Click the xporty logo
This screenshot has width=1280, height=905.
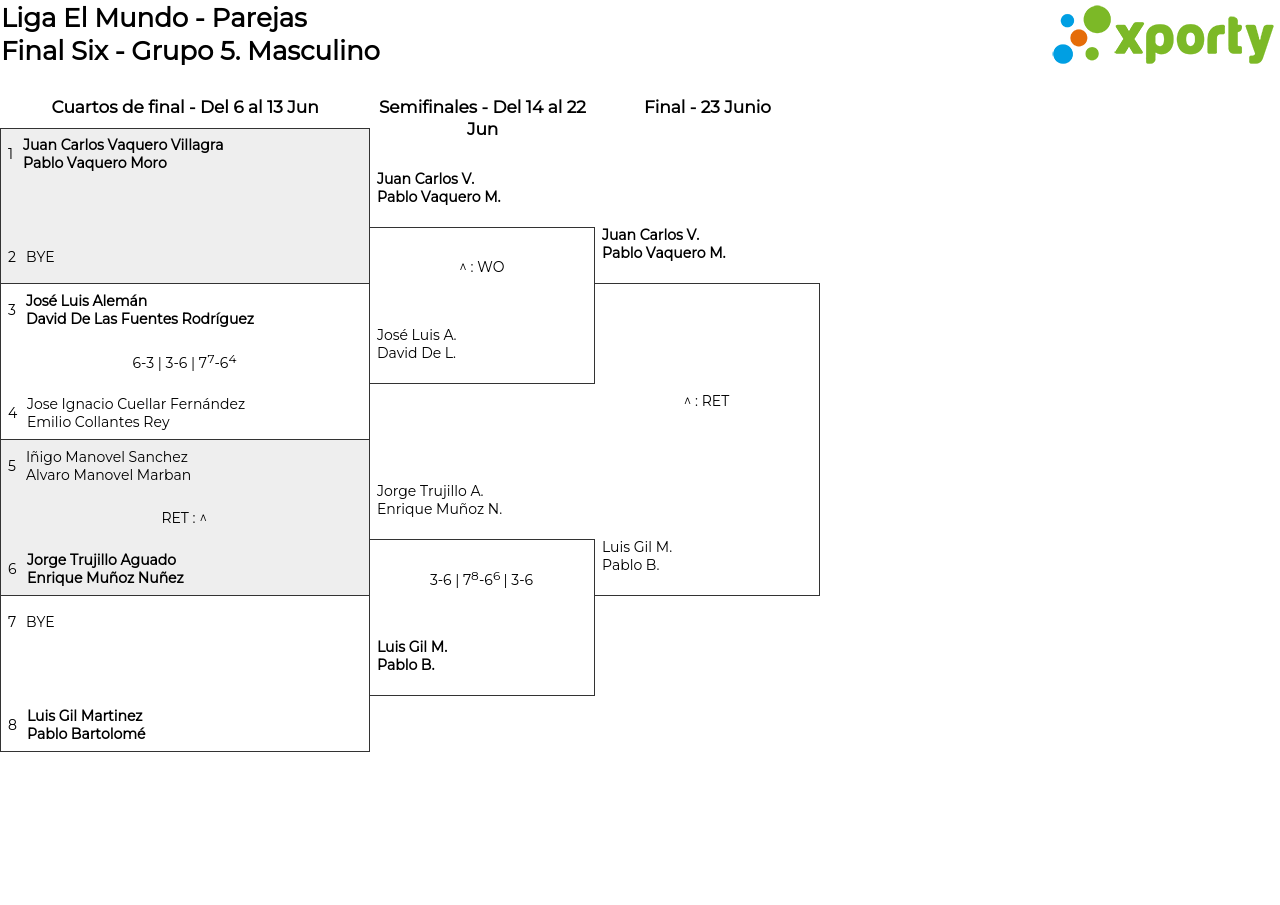tap(1162, 36)
